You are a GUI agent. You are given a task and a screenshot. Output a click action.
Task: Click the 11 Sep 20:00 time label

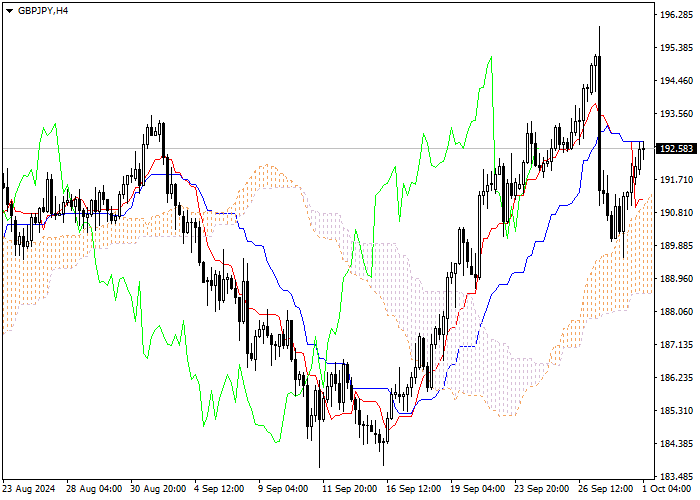350,489
